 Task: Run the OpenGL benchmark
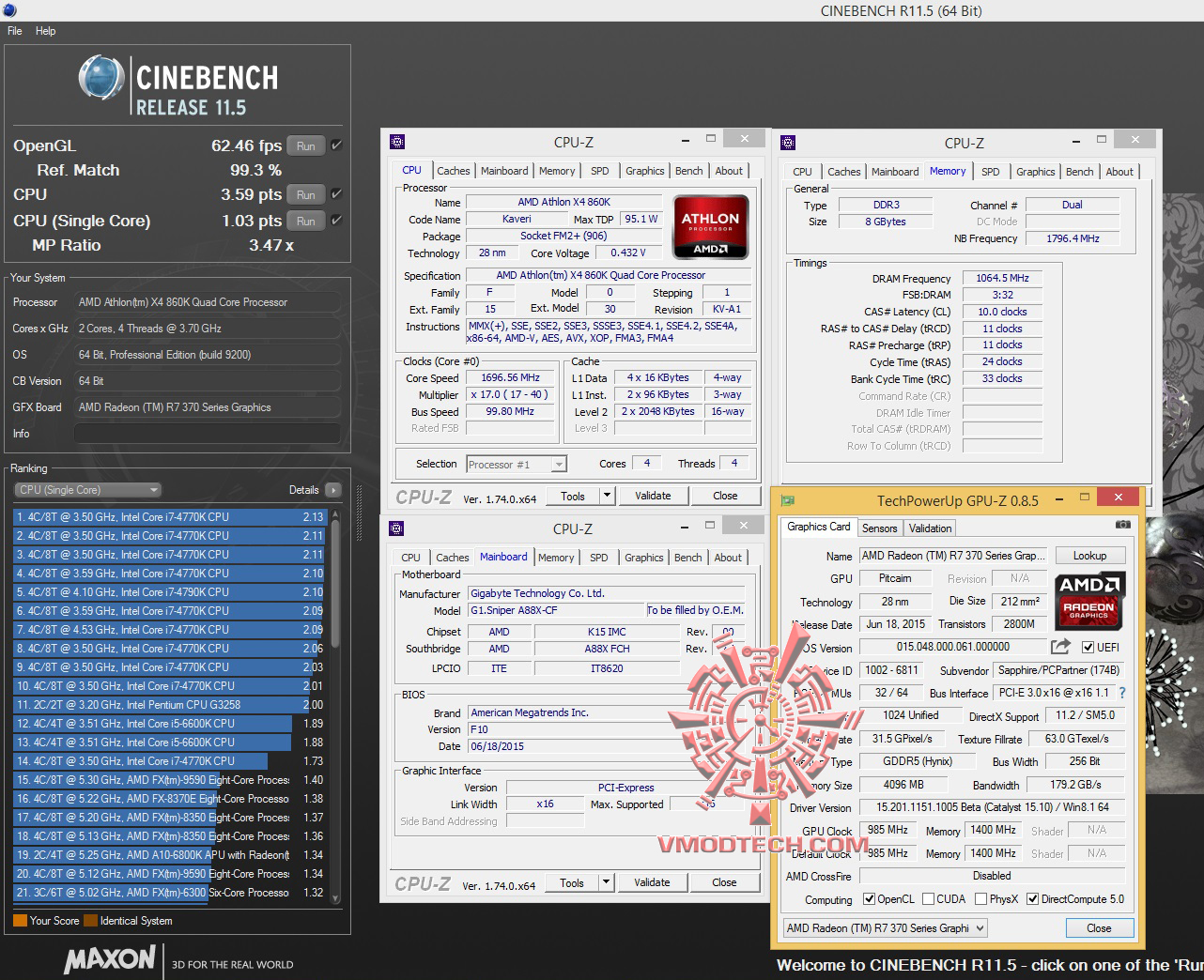306,146
